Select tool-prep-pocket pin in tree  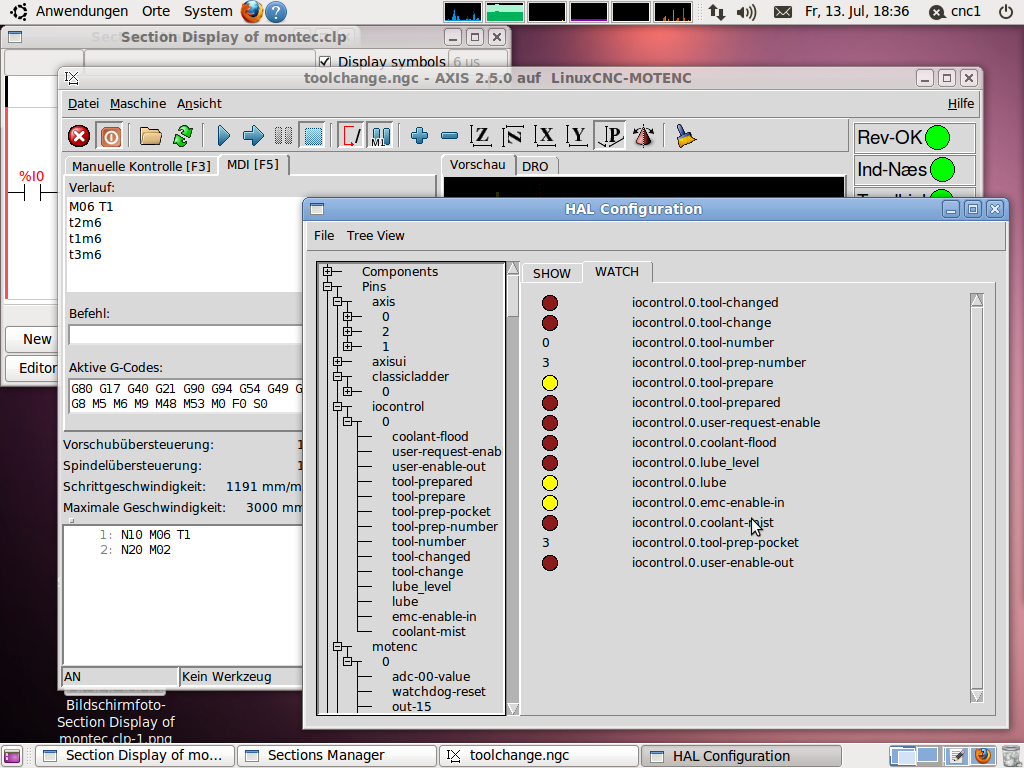441,511
